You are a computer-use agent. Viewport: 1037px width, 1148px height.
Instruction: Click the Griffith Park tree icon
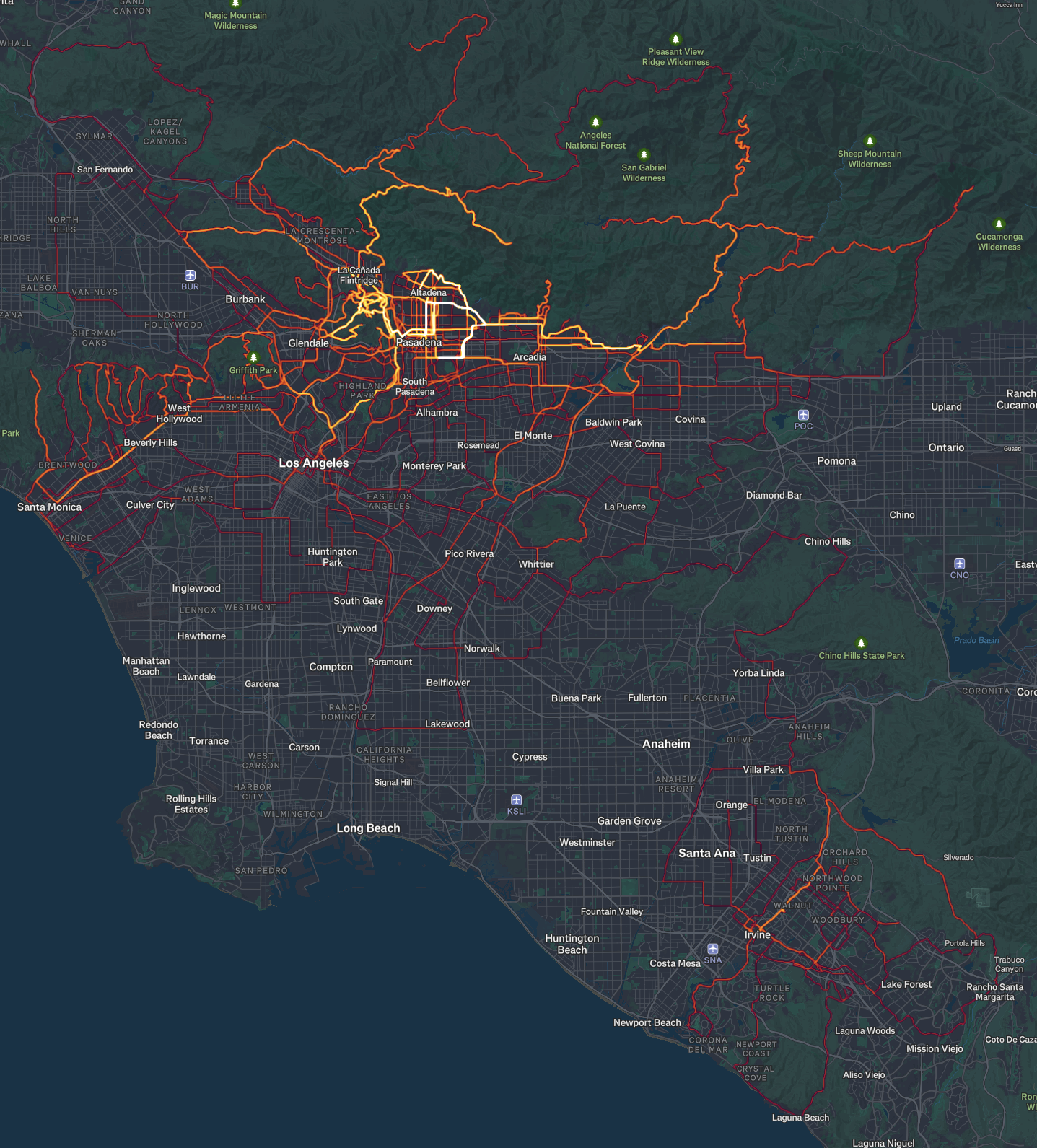point(253,357)
